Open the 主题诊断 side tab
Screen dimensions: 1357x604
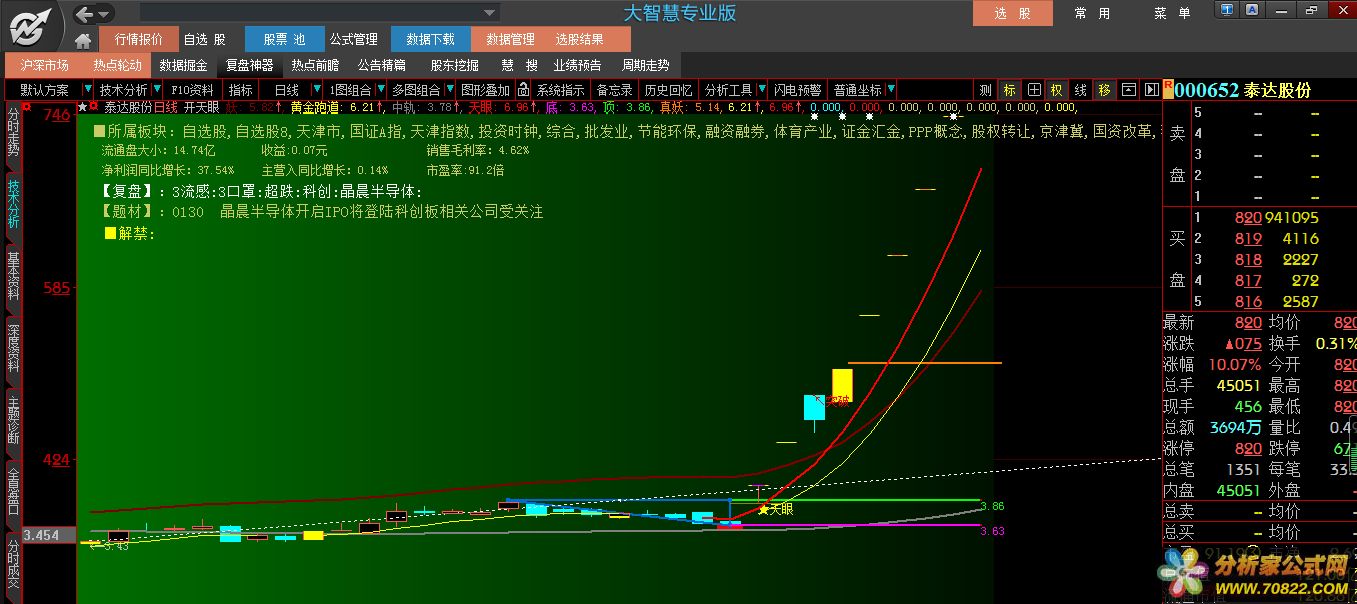13,420
